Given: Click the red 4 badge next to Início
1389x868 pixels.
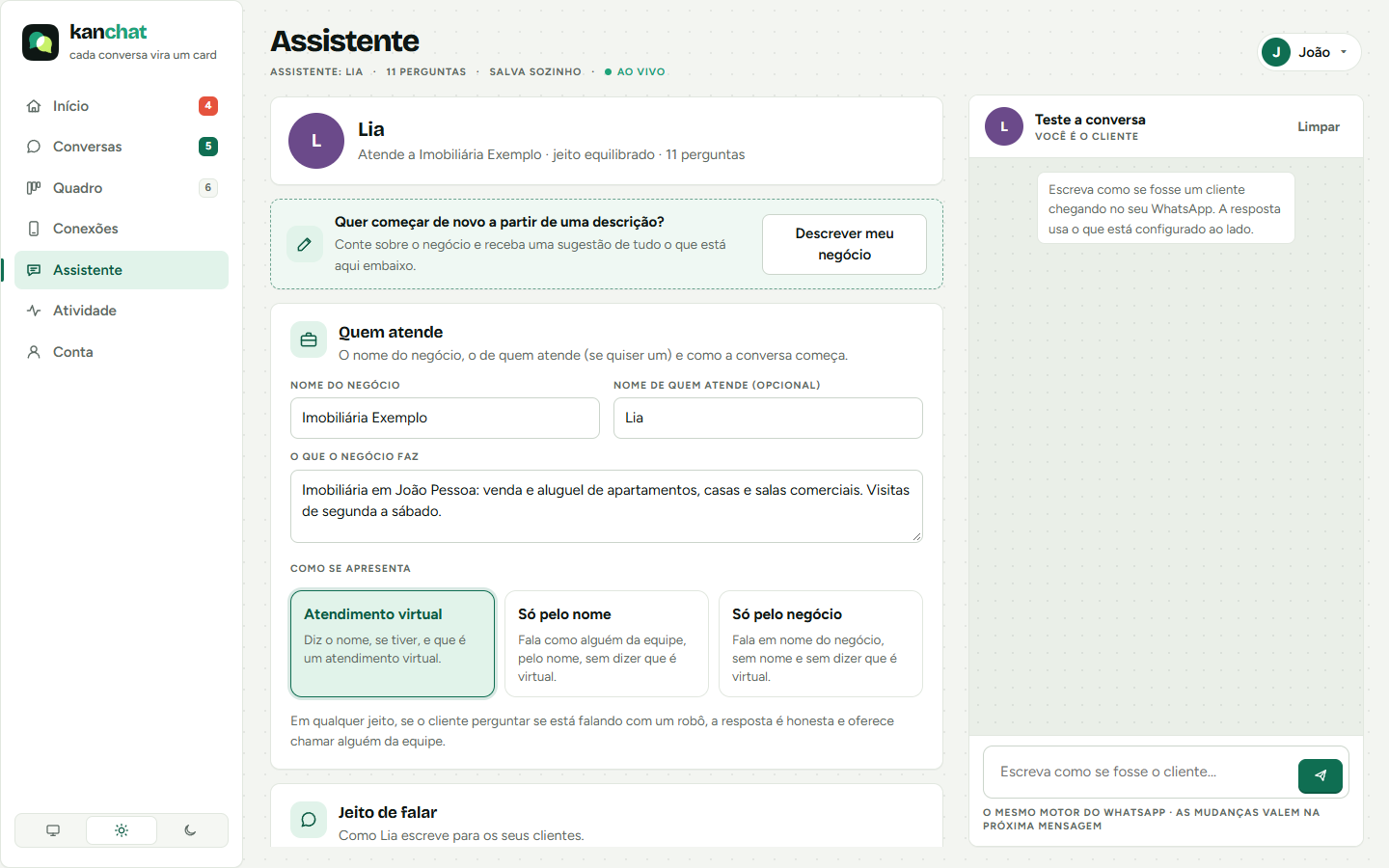Looking at the screenshot, I should (x=208, y=106).
